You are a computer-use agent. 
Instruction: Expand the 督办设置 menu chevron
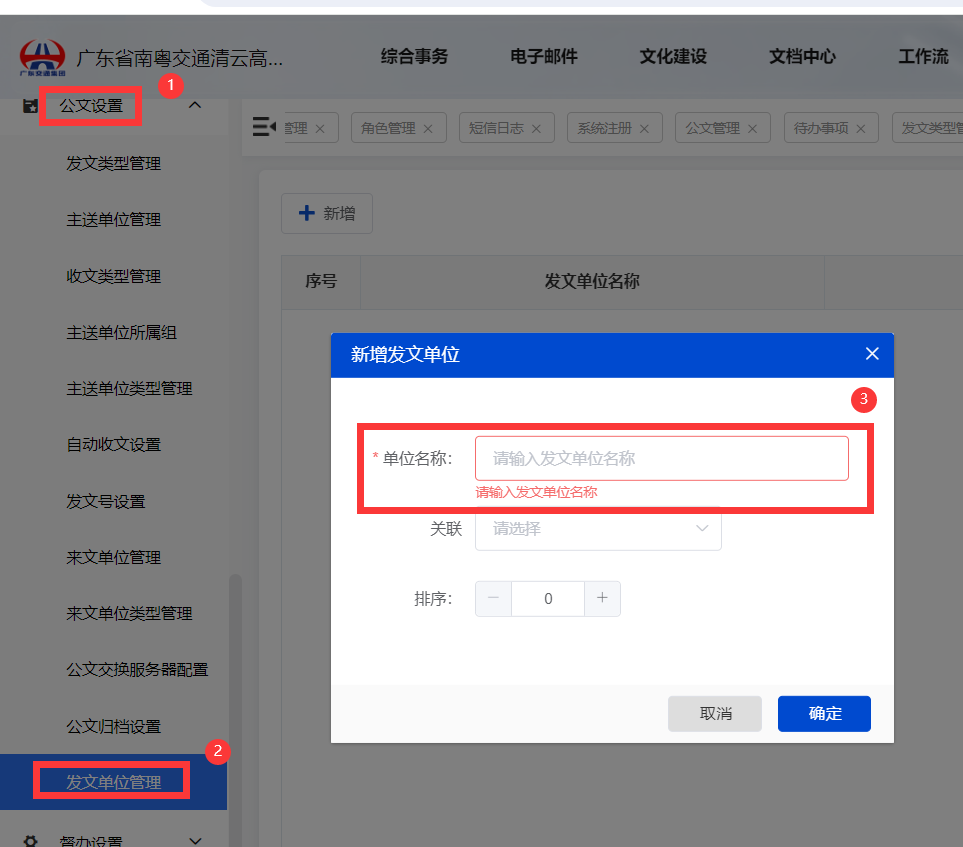pos(195,840)
